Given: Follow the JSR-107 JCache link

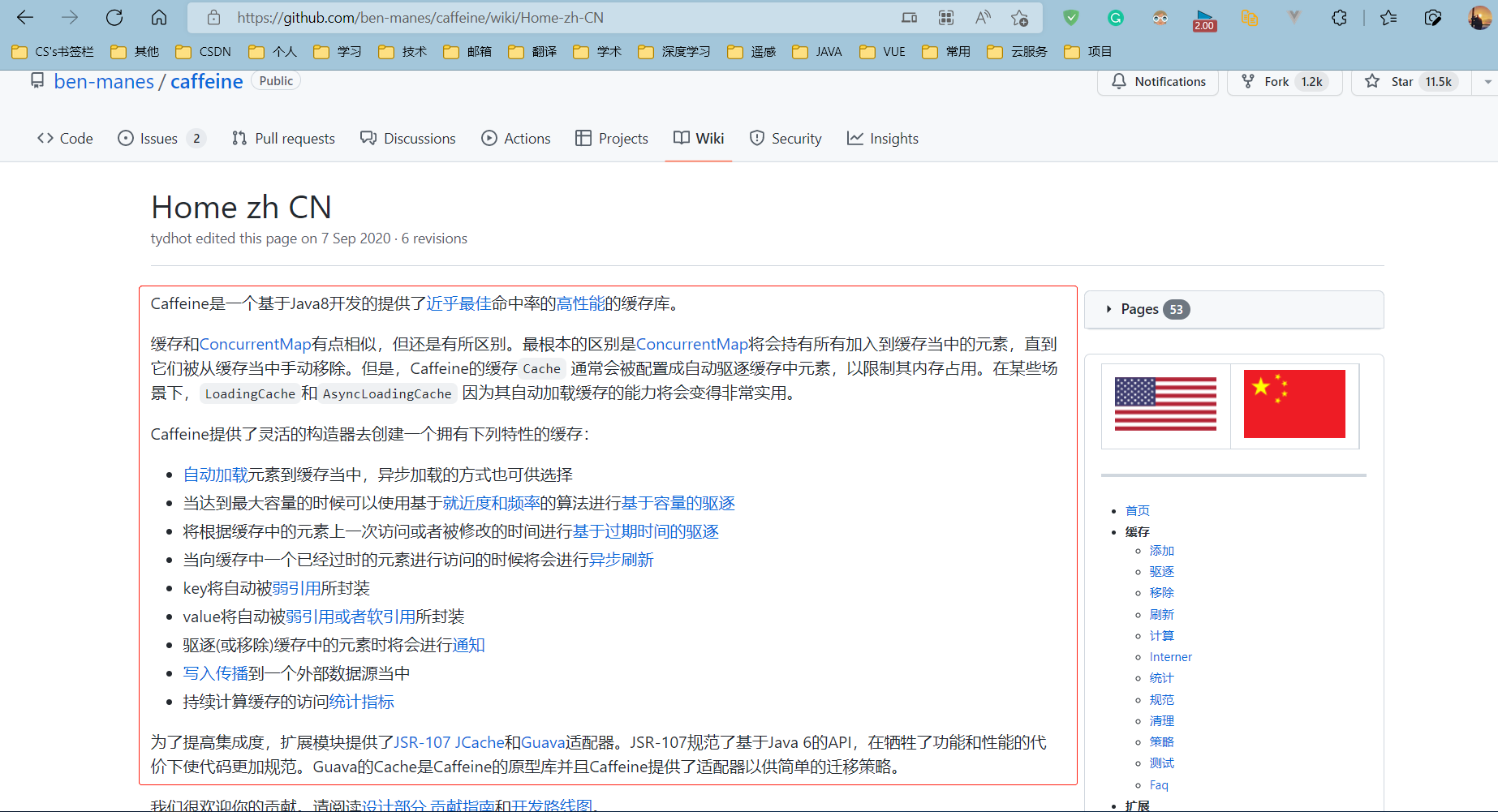Looking at the screenshot, I should tap(450, 742).
